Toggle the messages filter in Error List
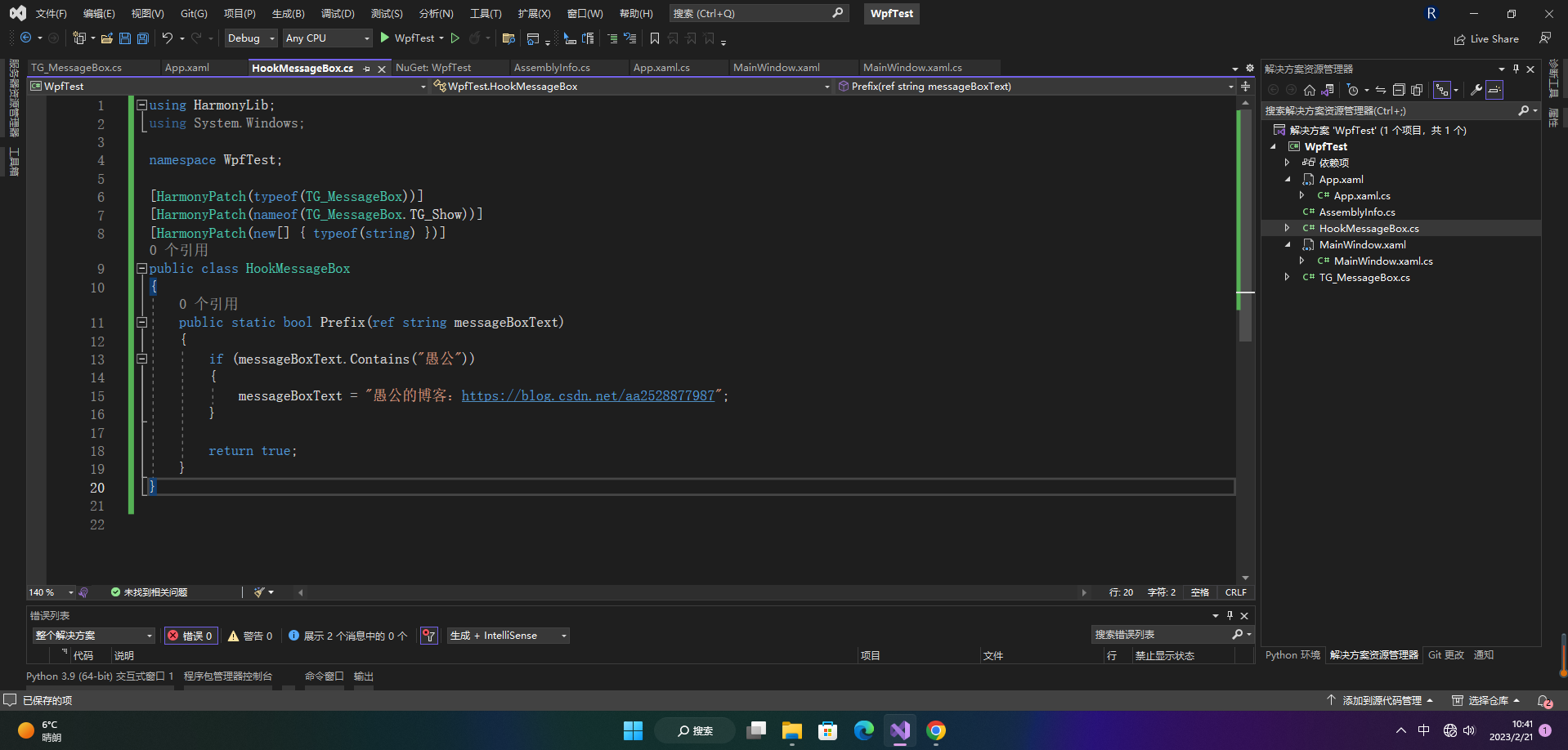The image size is (1568, 750). tap(348, 636)
